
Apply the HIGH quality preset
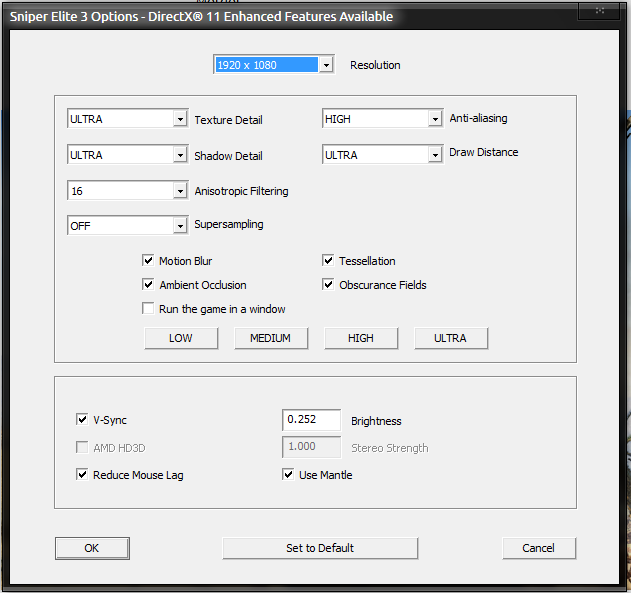pyautogui.click(x=361, y=338)
